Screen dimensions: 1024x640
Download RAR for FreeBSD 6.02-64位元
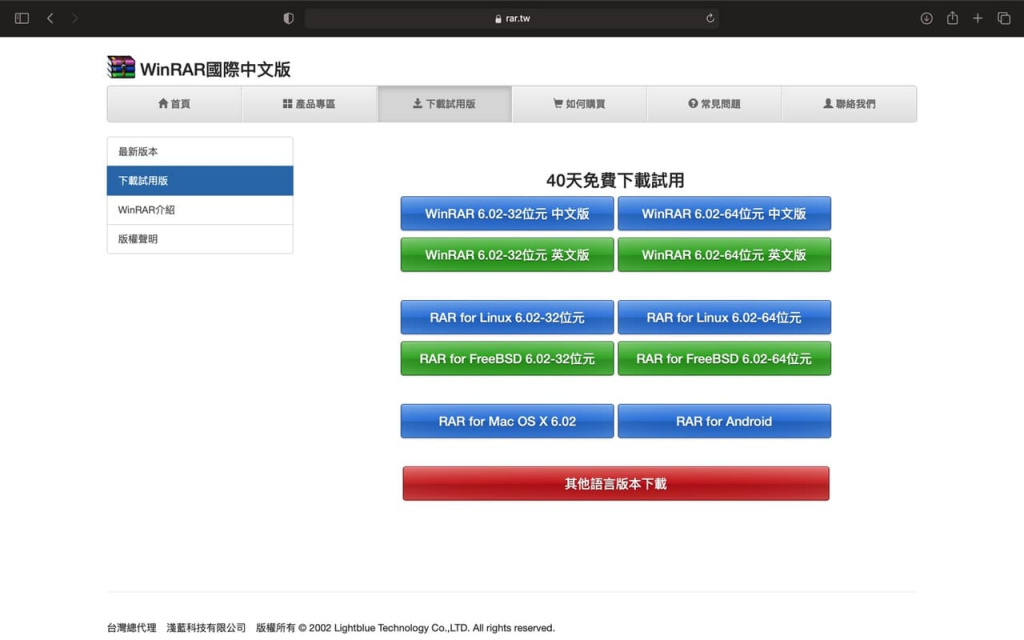tap(724, 359)
